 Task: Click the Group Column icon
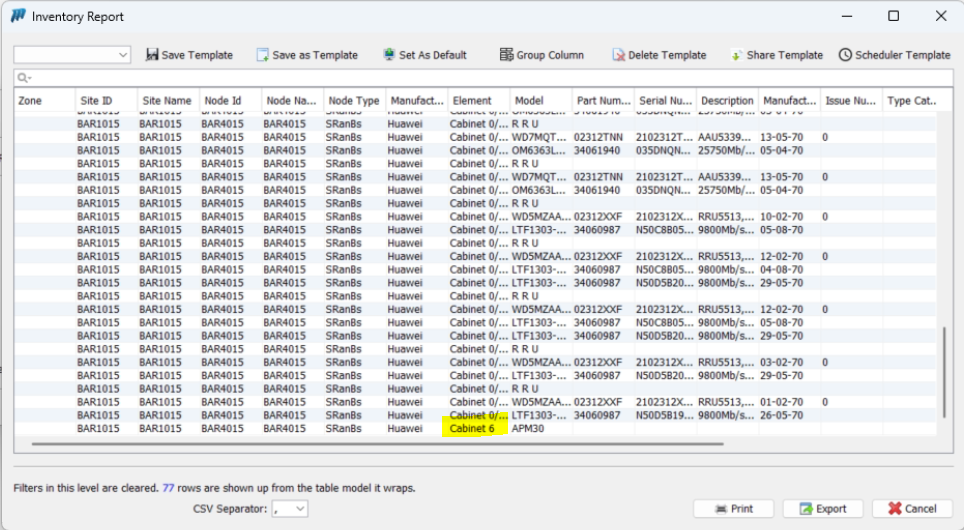tap(507, 55)
